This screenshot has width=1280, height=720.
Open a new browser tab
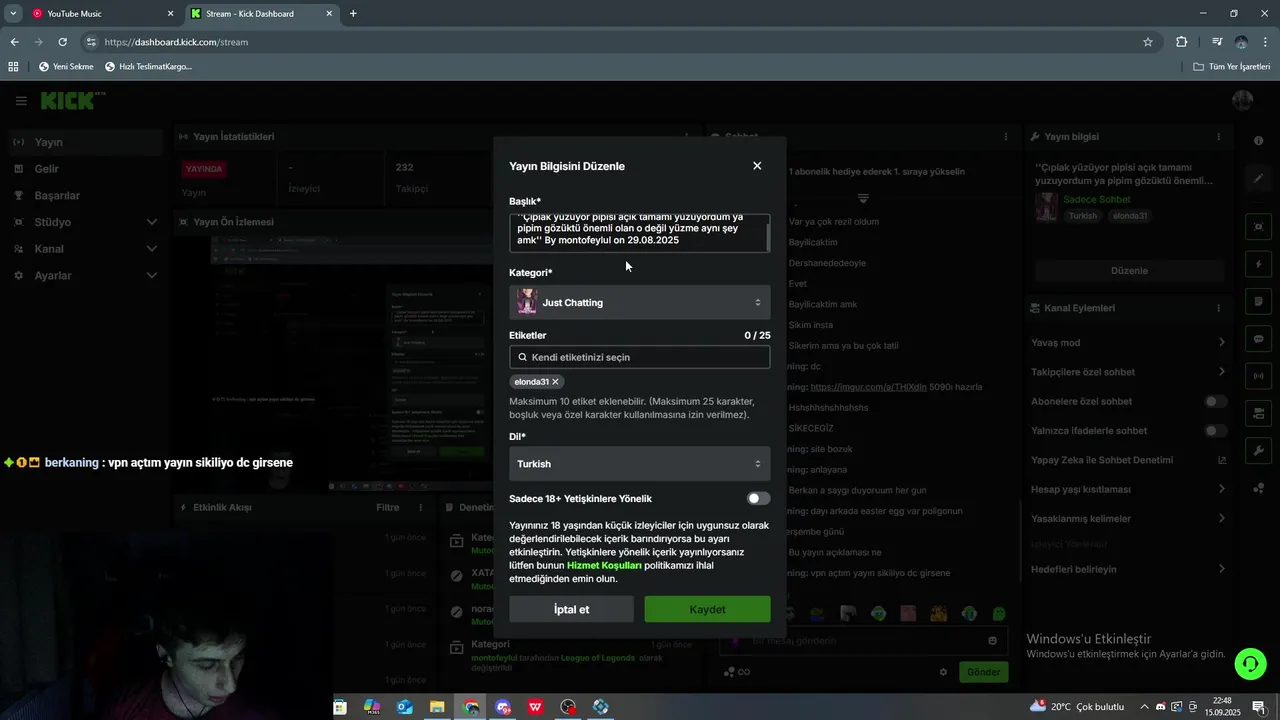click(353, 14)
